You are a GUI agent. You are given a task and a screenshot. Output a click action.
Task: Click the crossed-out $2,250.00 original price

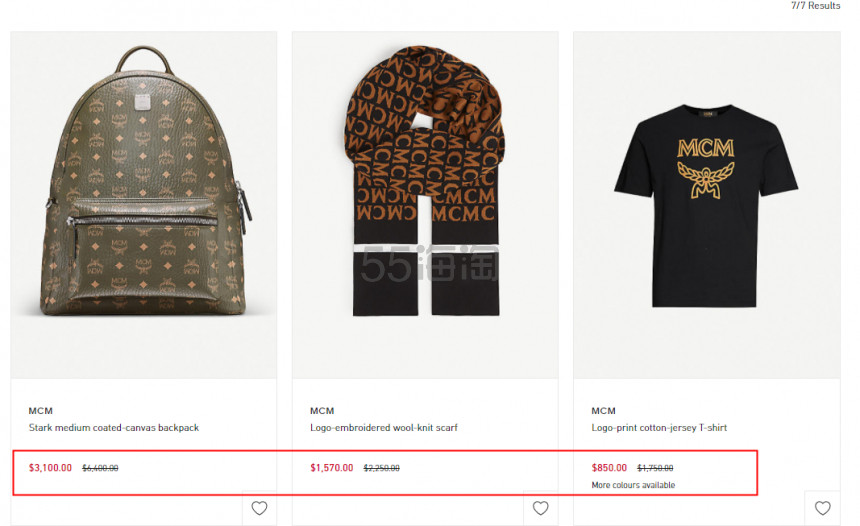(381, 468)
